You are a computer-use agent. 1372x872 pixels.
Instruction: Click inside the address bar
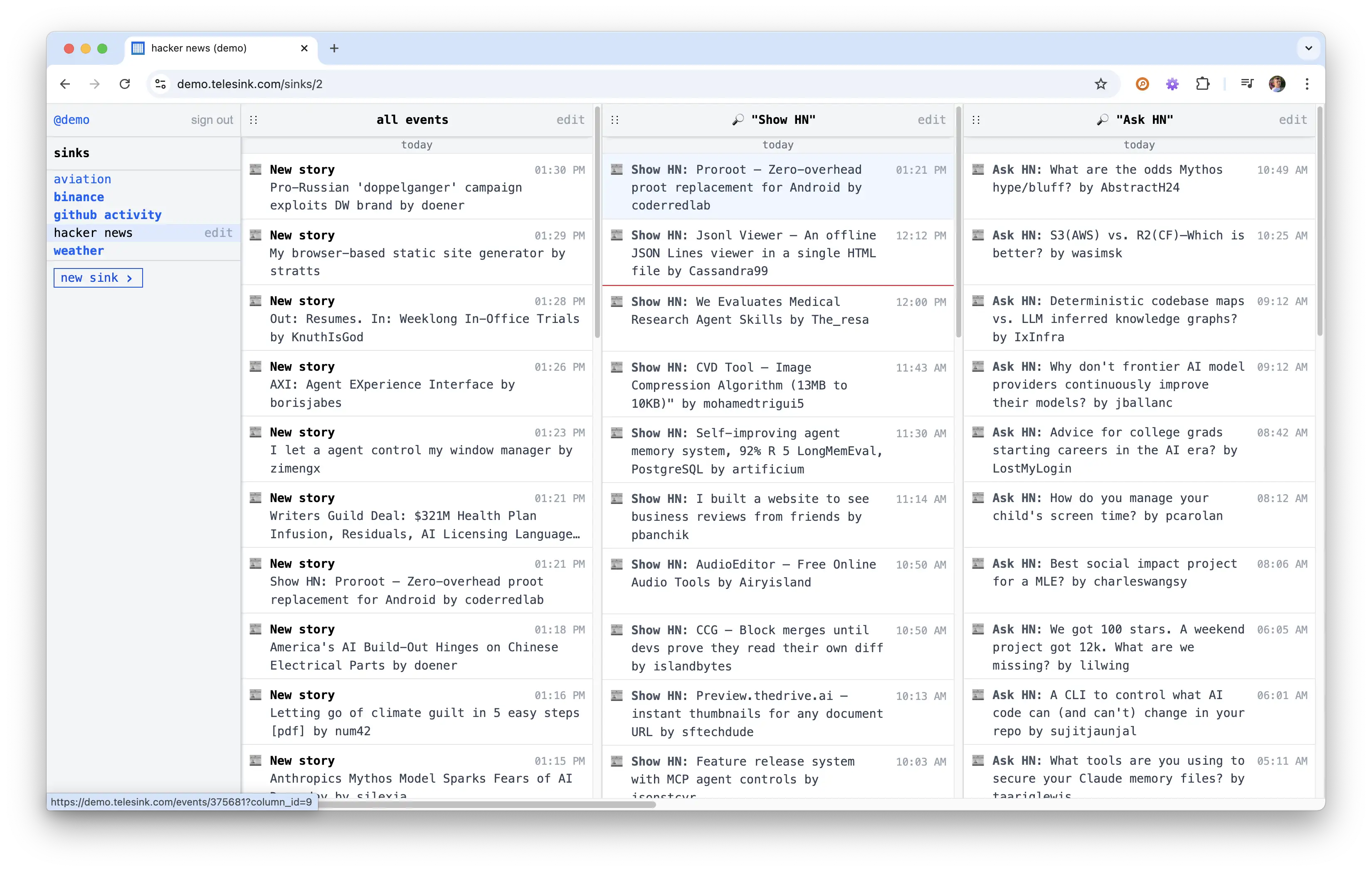(399, 84)
